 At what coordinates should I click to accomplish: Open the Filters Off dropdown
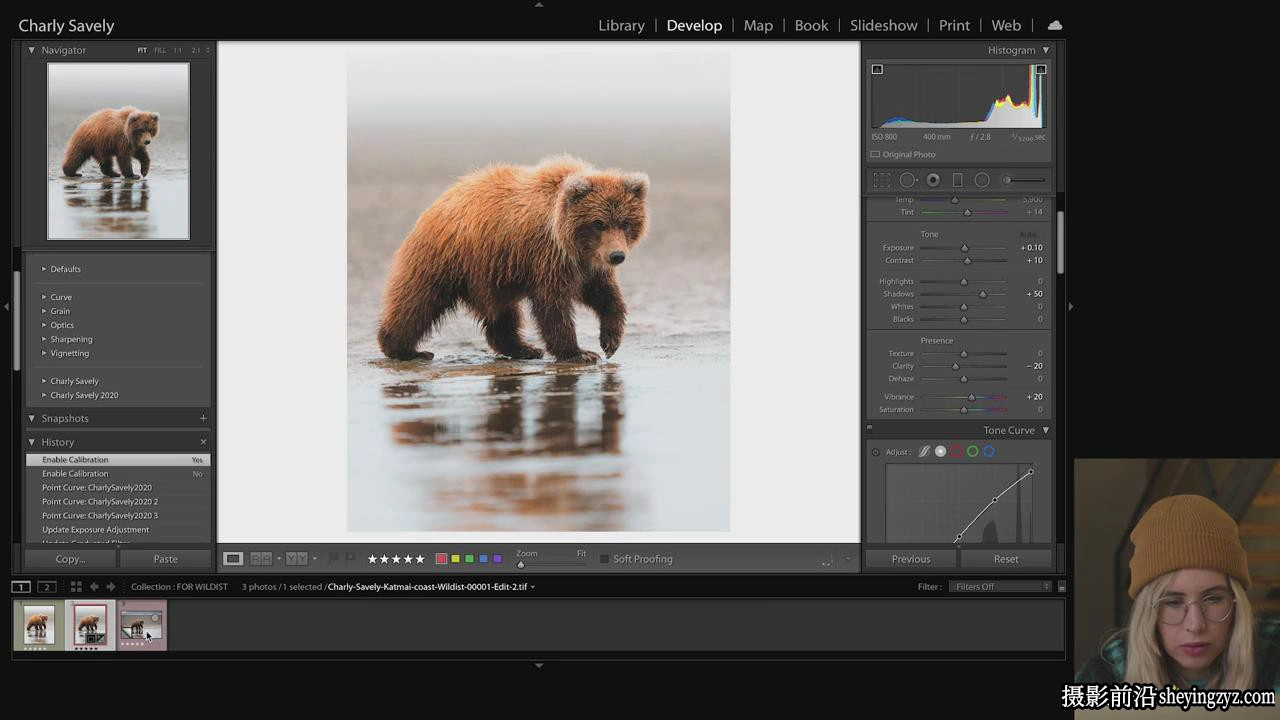tap(1000, 587)
